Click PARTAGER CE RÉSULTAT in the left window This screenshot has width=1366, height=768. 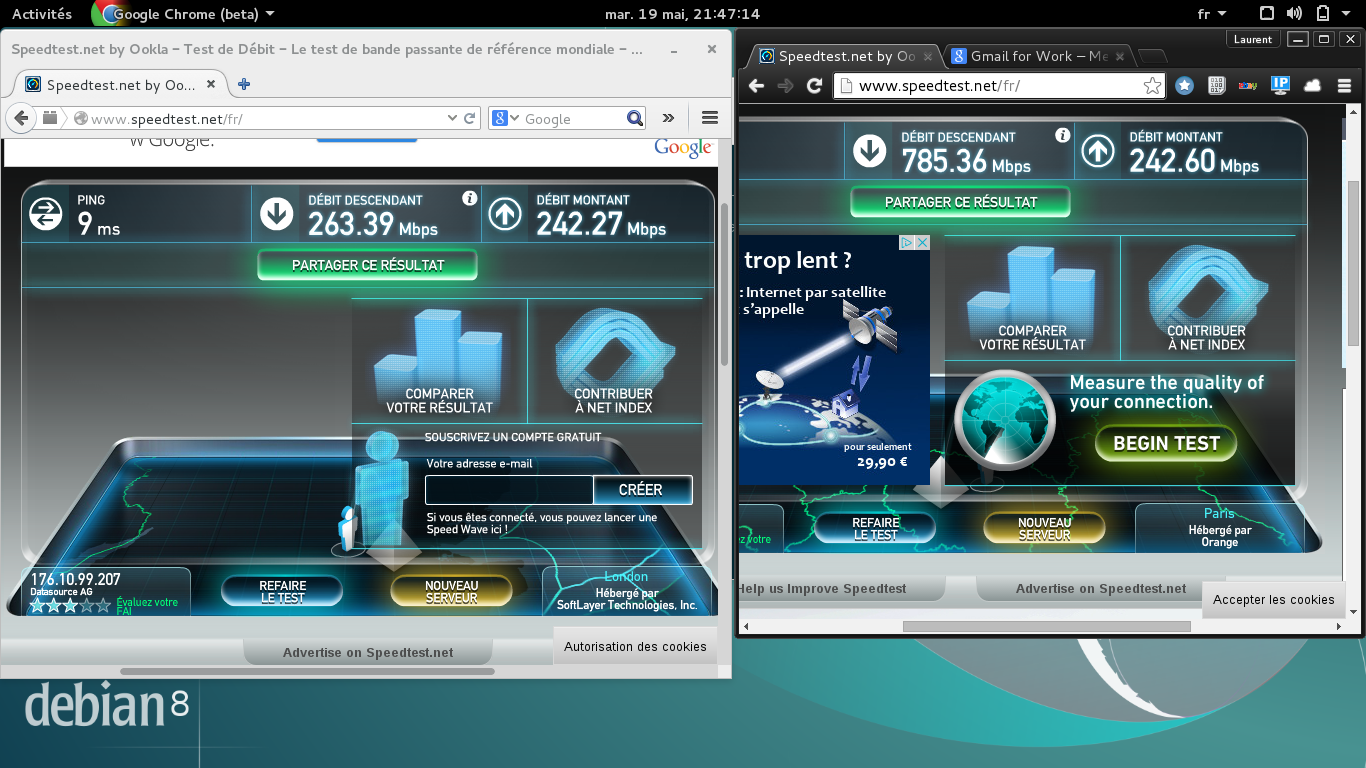pos(368,265)
